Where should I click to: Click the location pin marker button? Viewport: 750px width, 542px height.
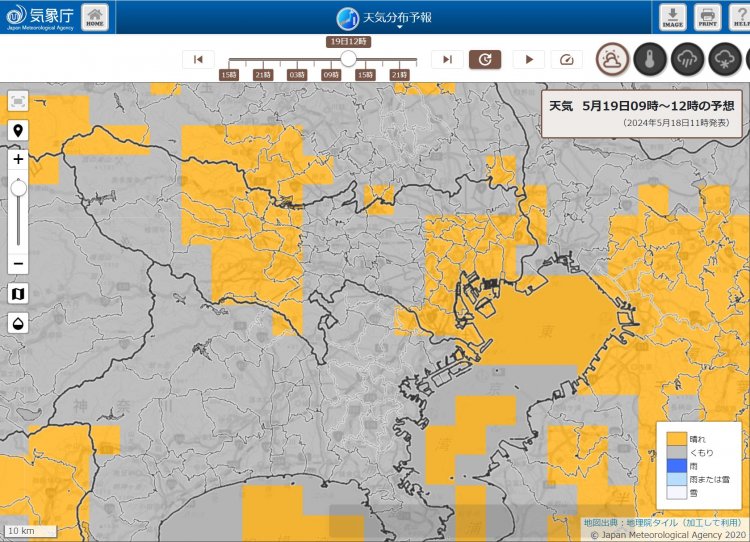[x=18, y=131]
